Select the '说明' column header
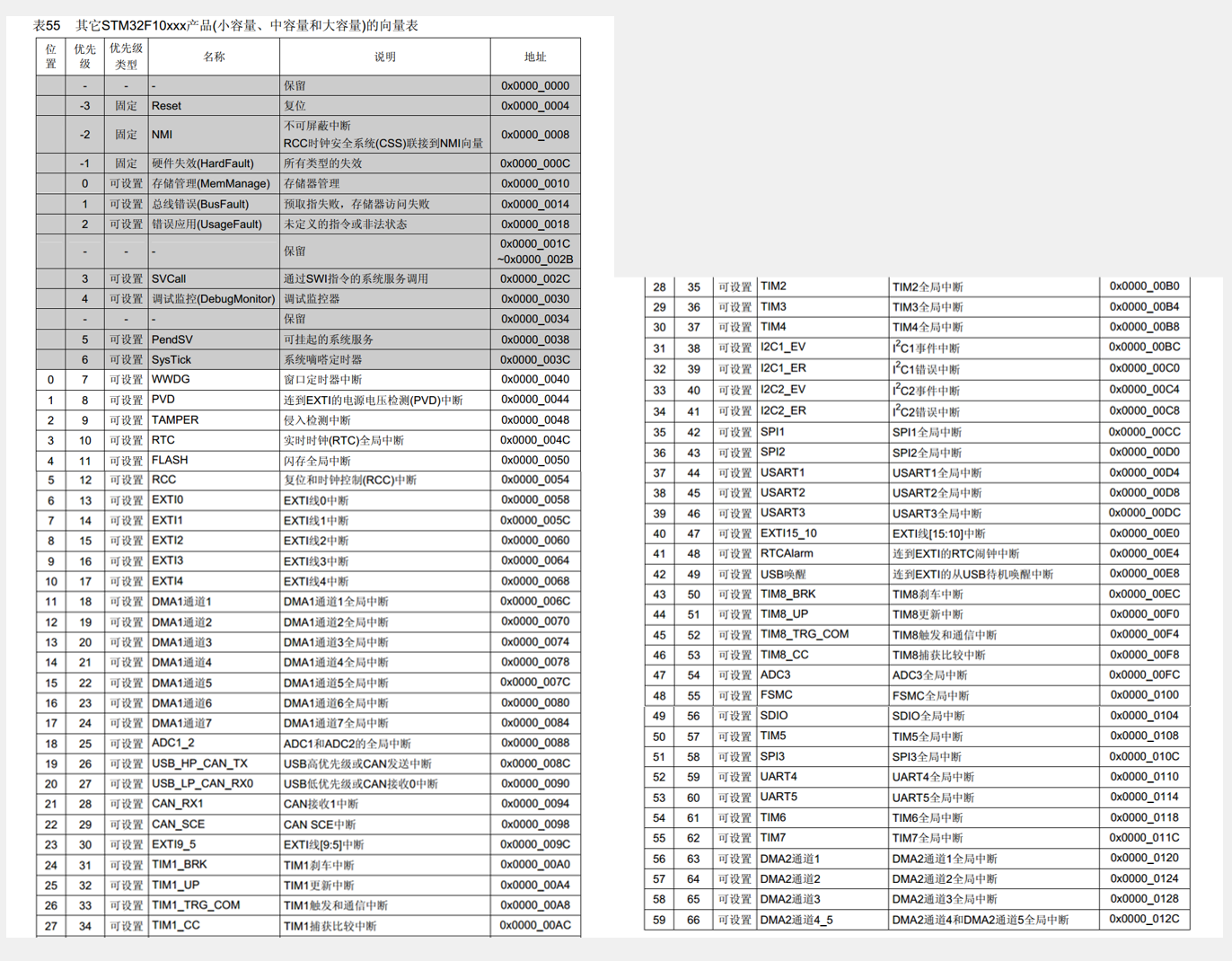Screen dimensions: 1232x961 tap(384, 57)
